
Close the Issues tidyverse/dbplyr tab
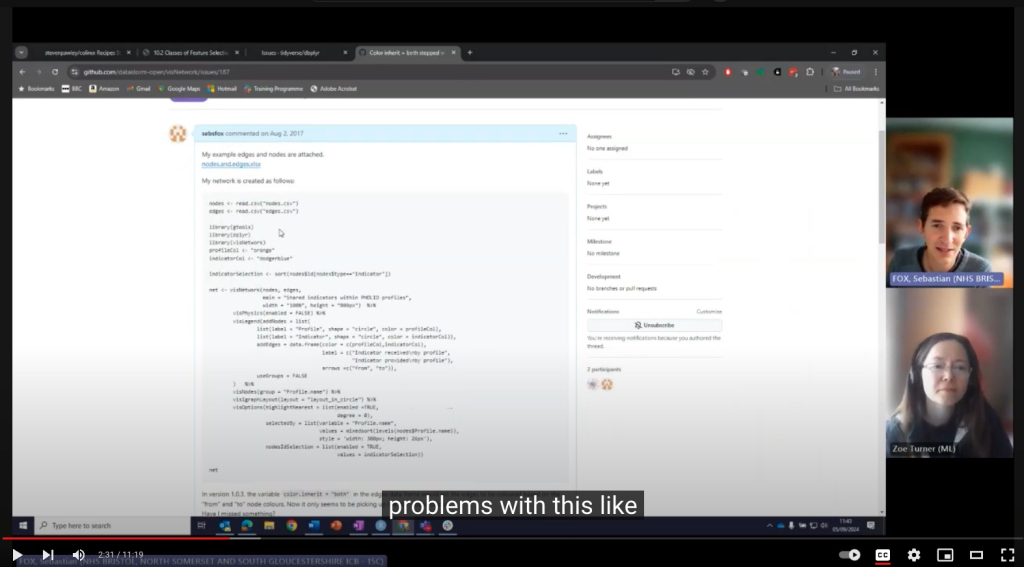coord(345,52)
